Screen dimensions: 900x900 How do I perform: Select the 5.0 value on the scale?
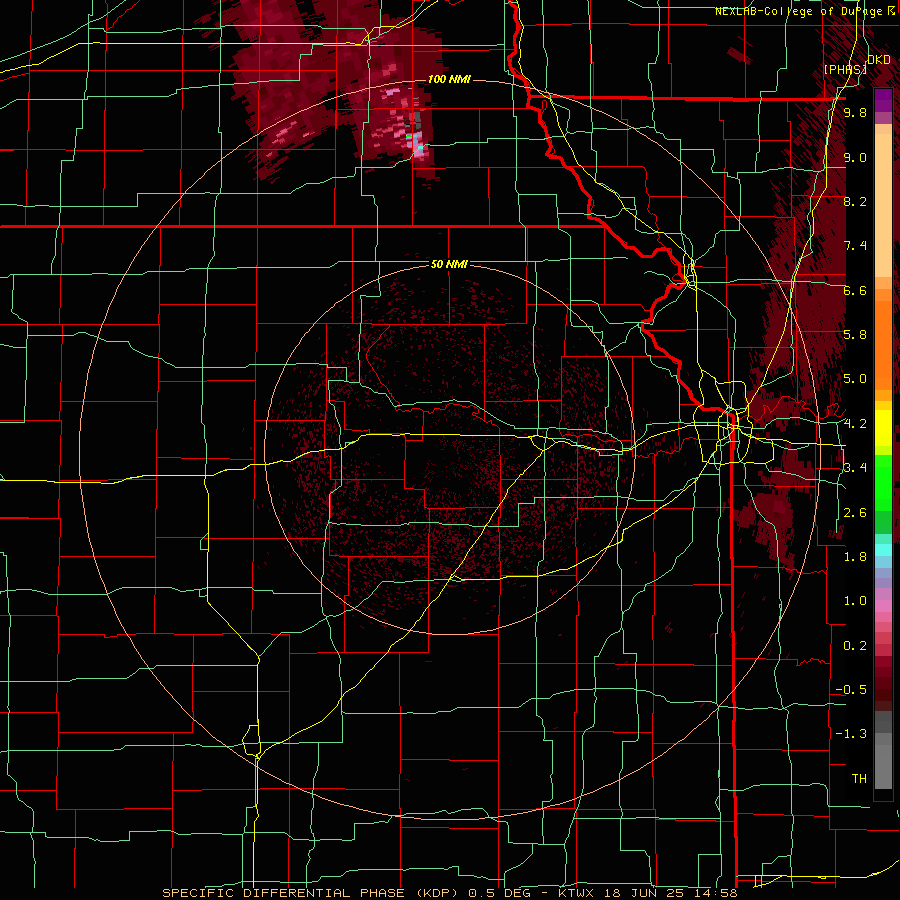pos(855,379)
